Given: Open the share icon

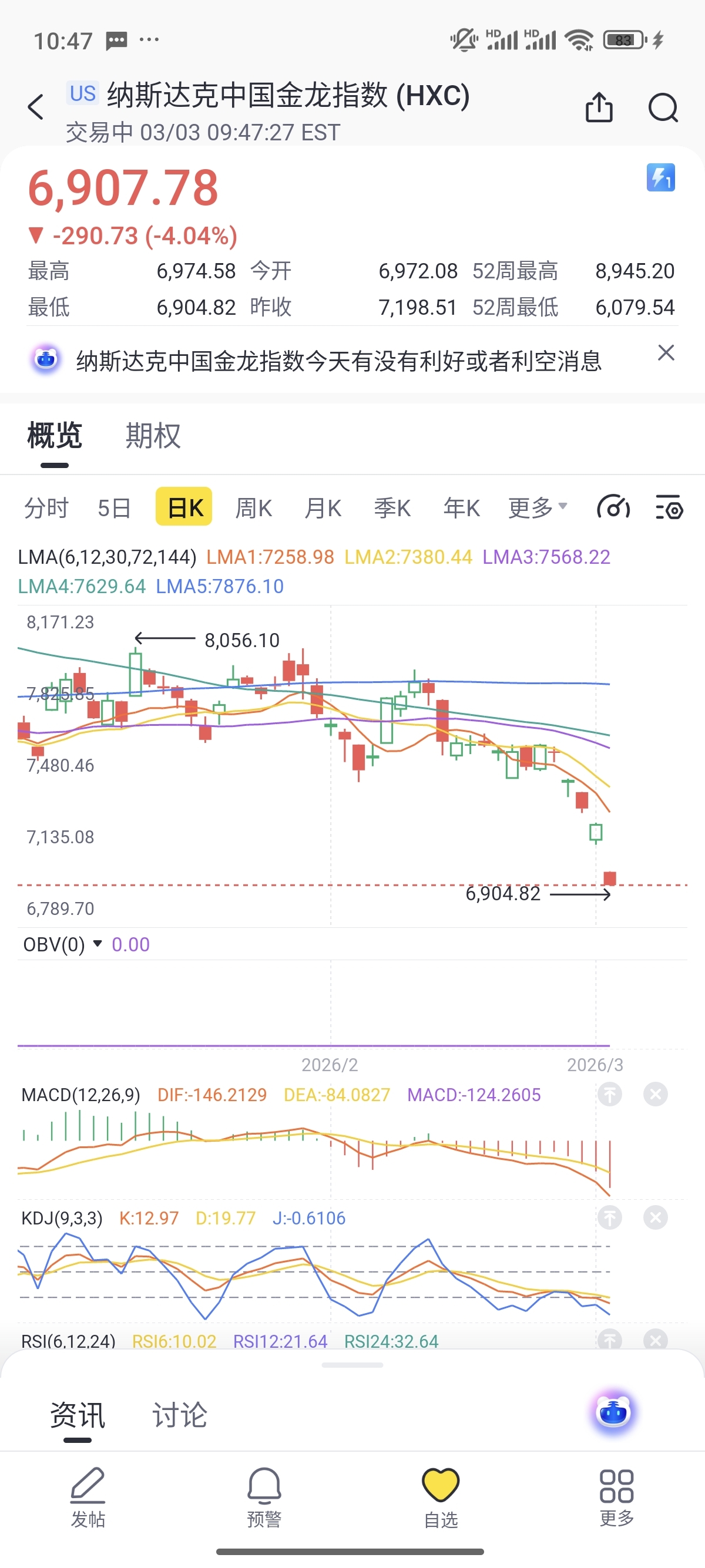Looking at the screenshot, I should [599, 107].
